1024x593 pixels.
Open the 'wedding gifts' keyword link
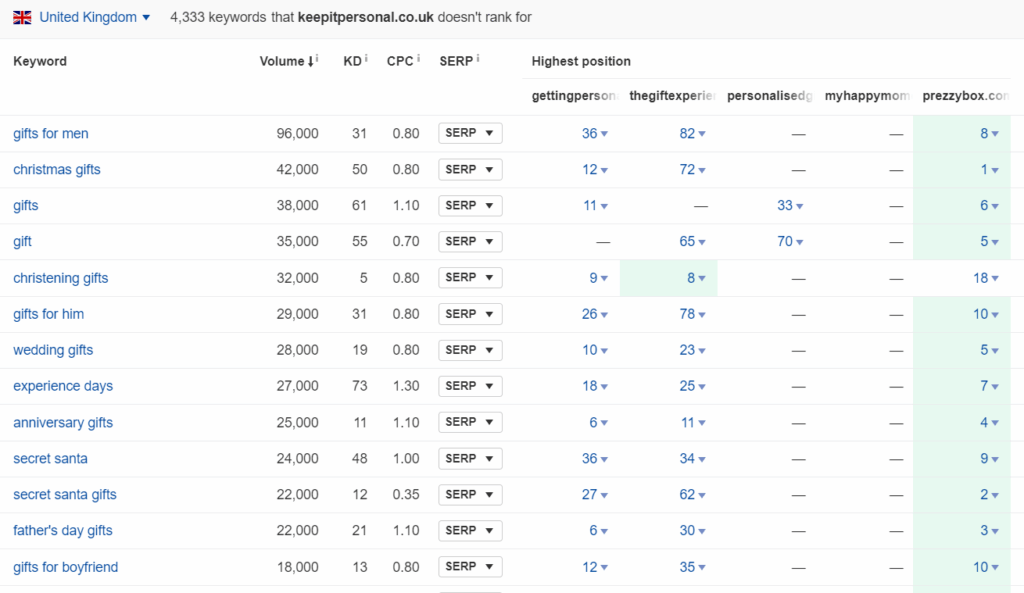coord(53,350)
